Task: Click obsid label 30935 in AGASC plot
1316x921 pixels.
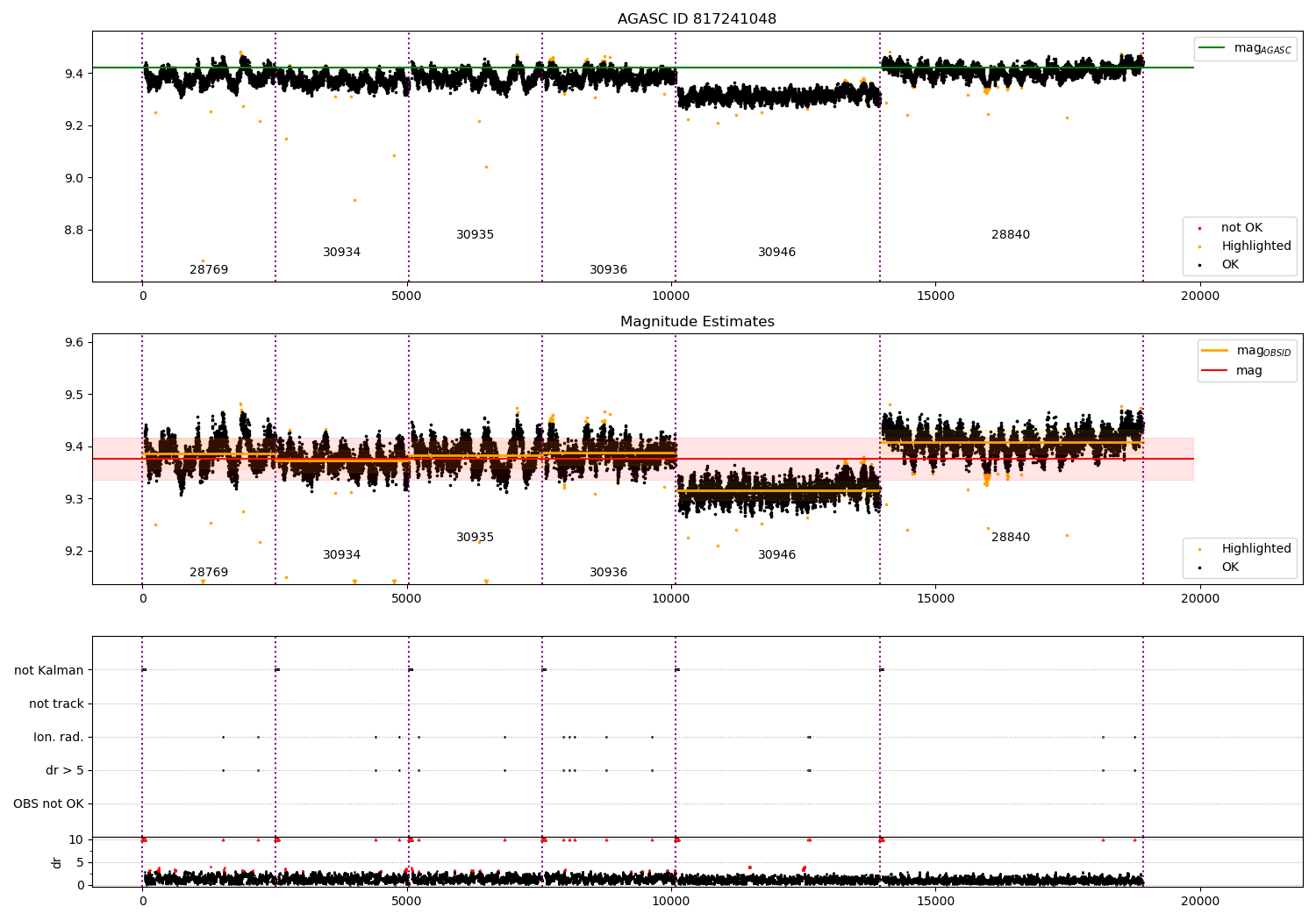Action: coord(476,235)
